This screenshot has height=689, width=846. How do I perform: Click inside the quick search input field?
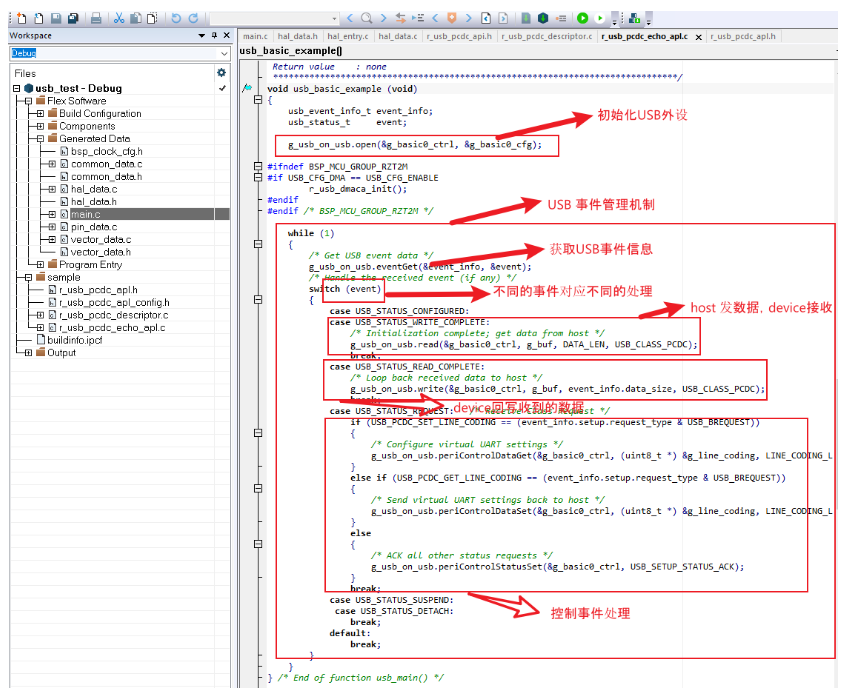click(270, 19)
